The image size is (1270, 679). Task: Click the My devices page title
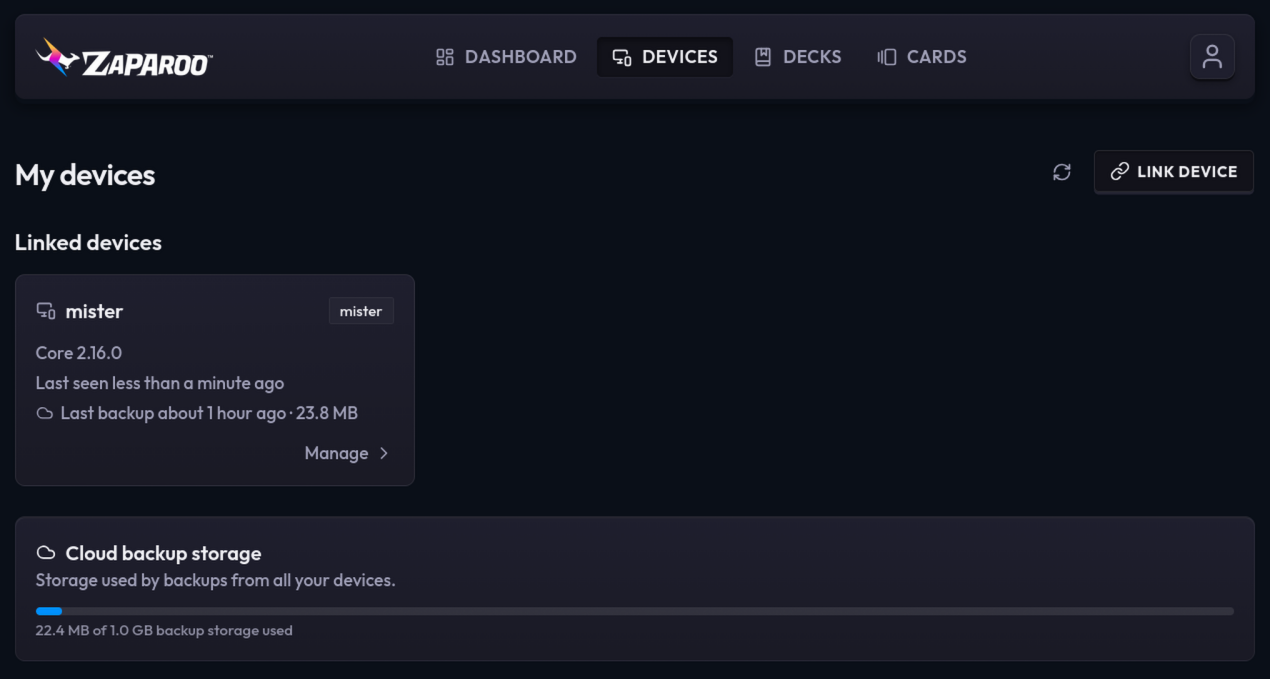pyautogui.click(x=85, y=175)
